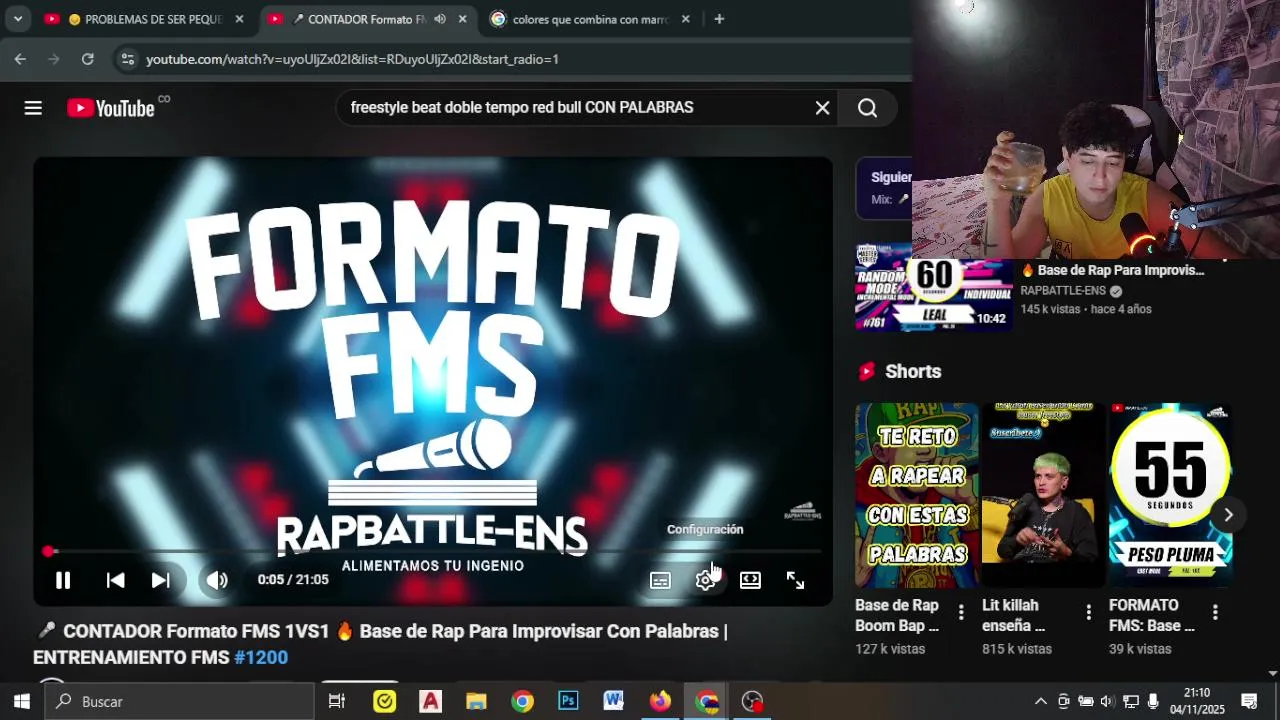Click the #1200 hashtag link
Viewport: 1280px width, 720px height.
tap(261, 657)
